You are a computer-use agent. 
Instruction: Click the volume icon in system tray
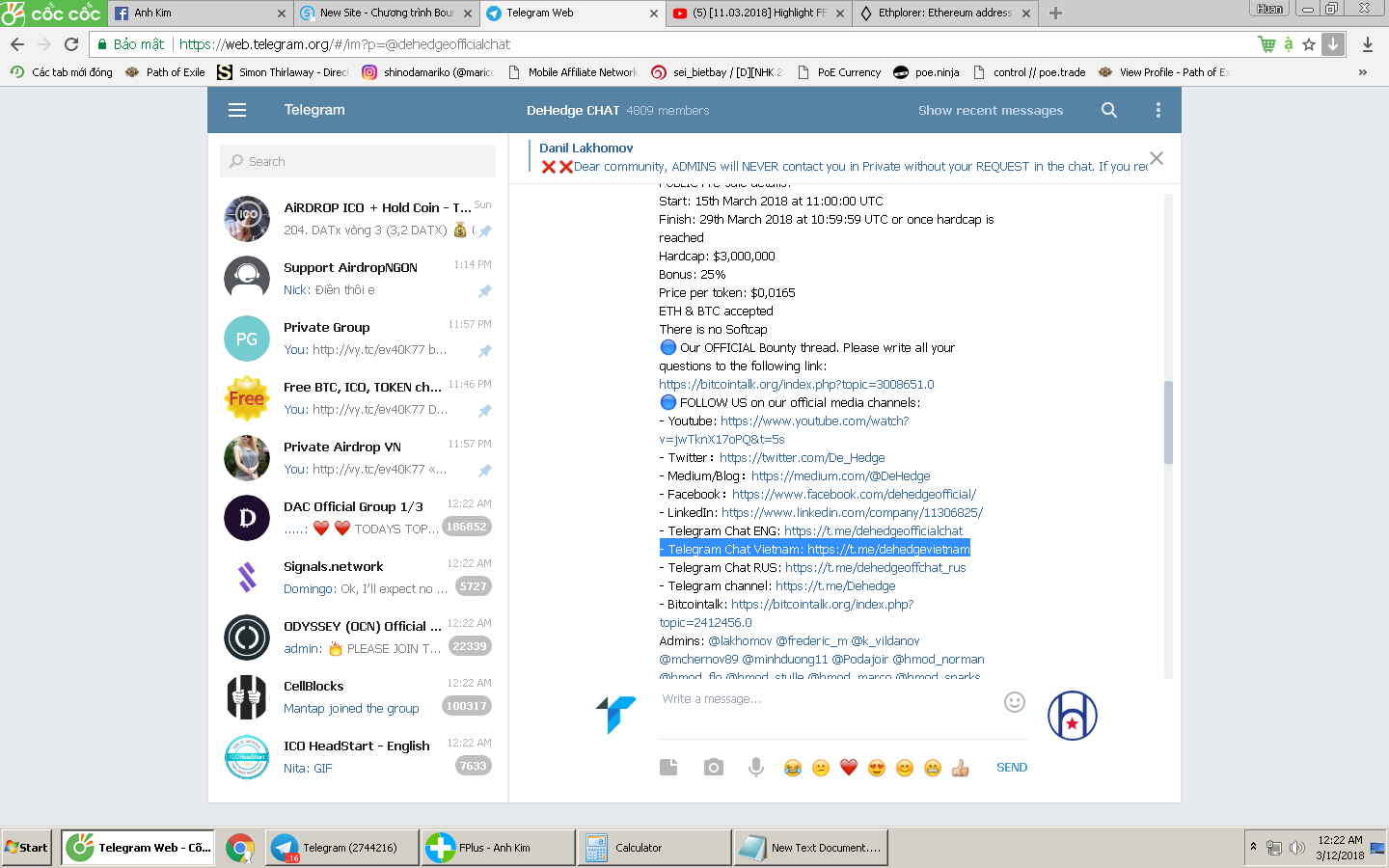1296,848
